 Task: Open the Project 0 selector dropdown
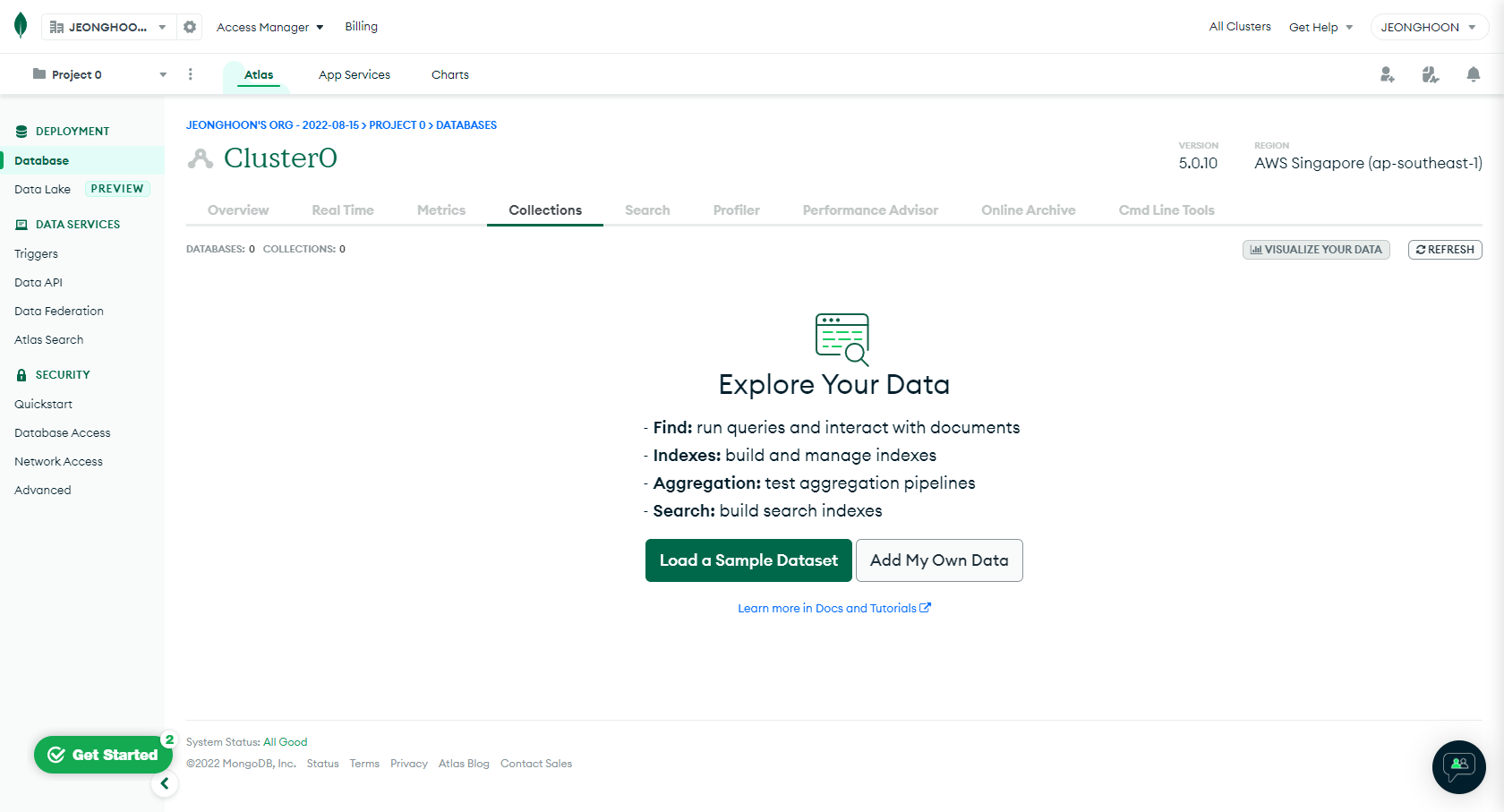tap(99, 74)
